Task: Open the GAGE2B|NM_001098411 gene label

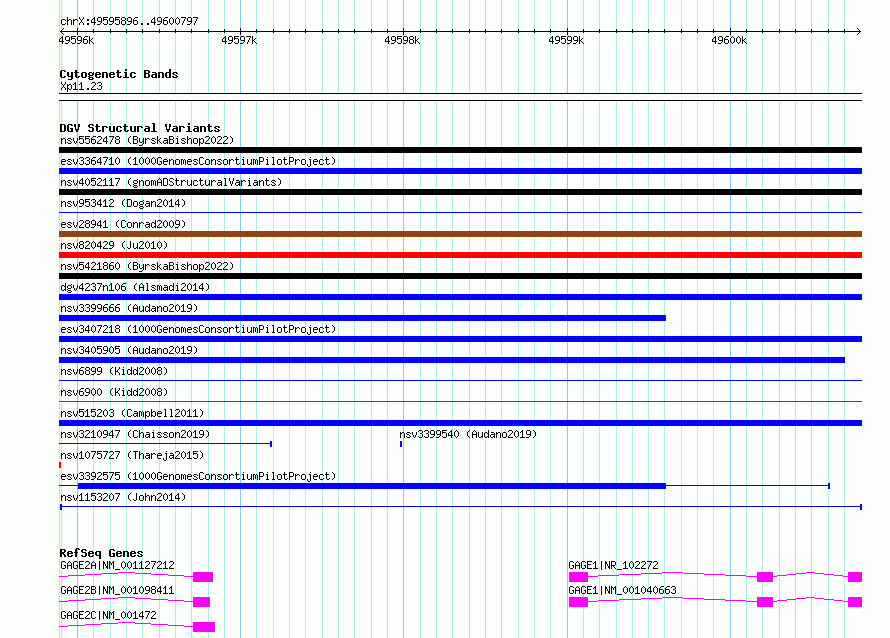Action: [117, 590]
